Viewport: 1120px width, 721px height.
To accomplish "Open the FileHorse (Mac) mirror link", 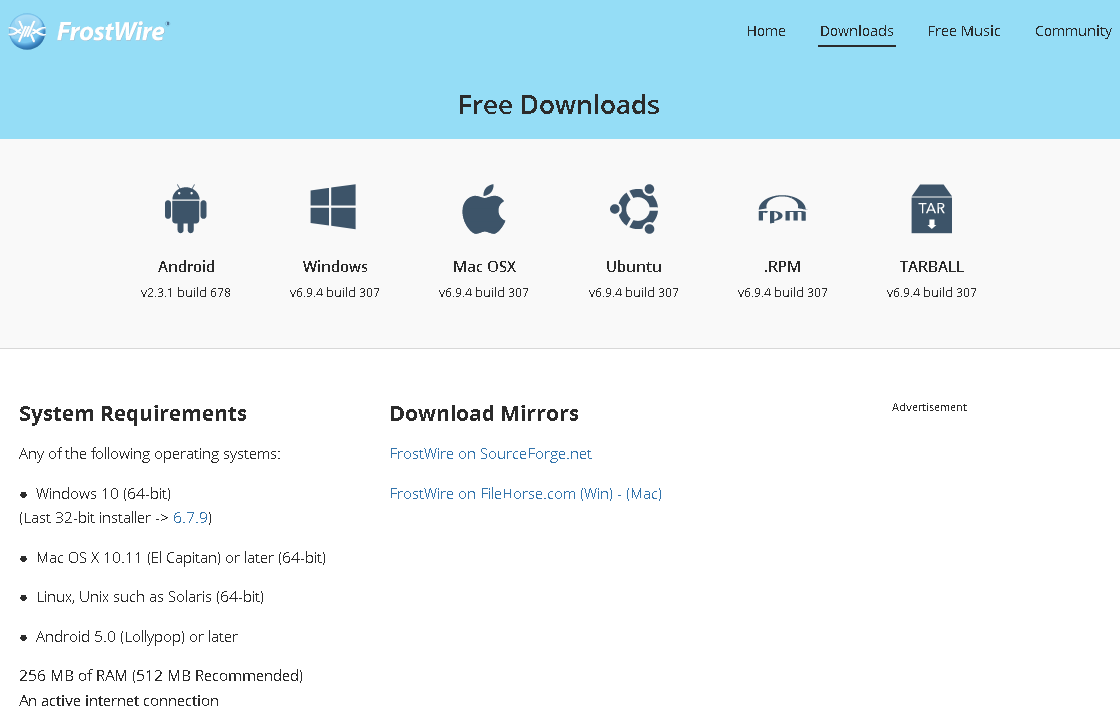I will (644, 494).
